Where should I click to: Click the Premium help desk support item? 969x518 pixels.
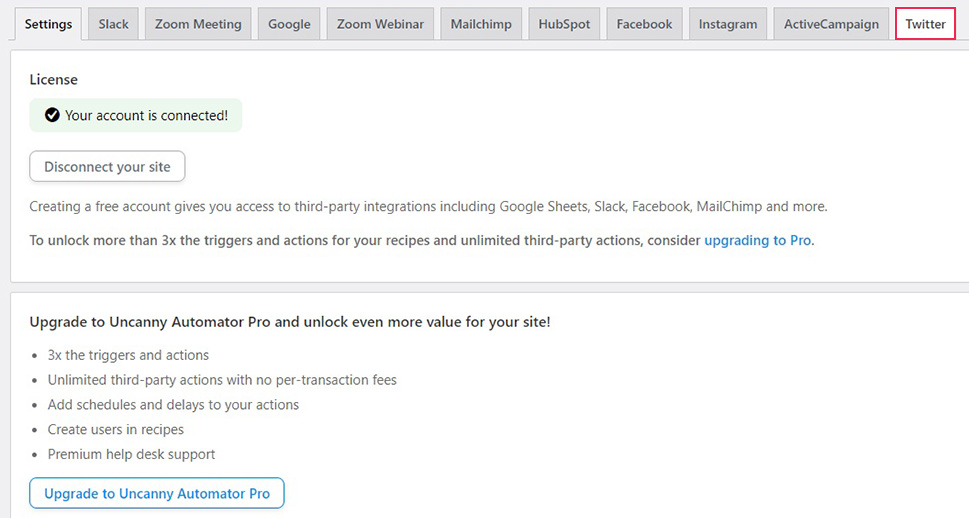point(132,454)
